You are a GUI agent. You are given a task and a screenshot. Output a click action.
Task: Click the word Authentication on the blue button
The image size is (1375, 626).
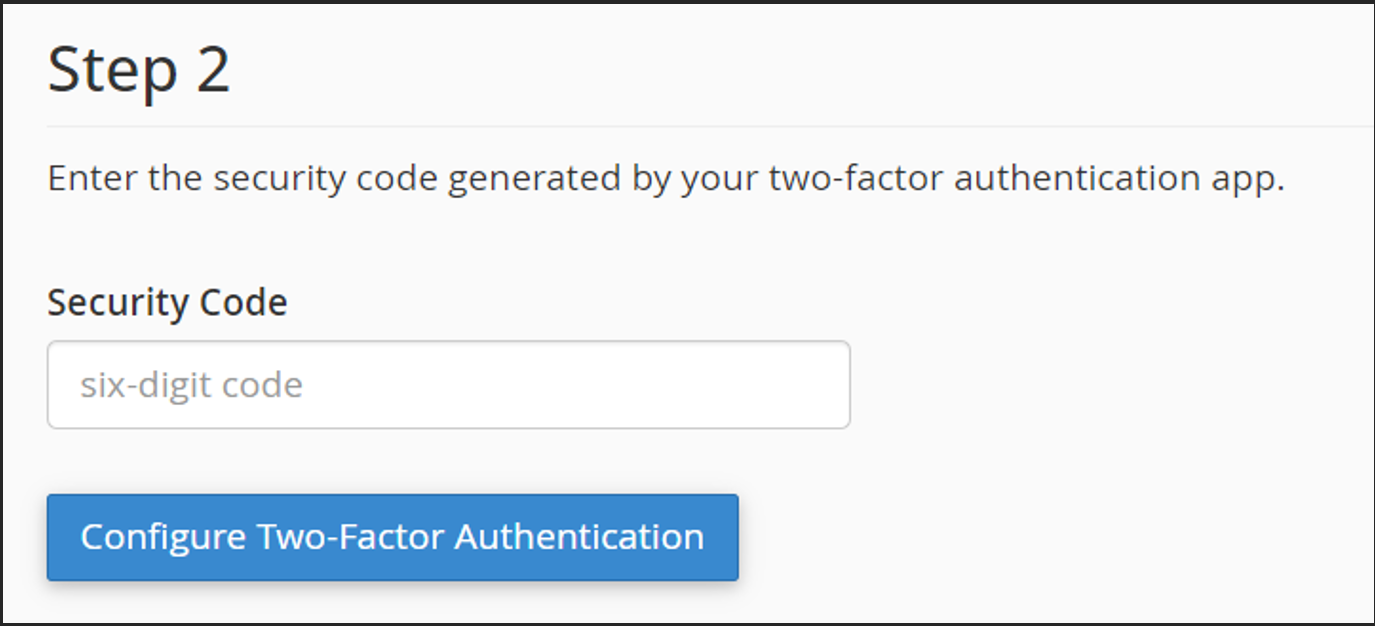579,536
